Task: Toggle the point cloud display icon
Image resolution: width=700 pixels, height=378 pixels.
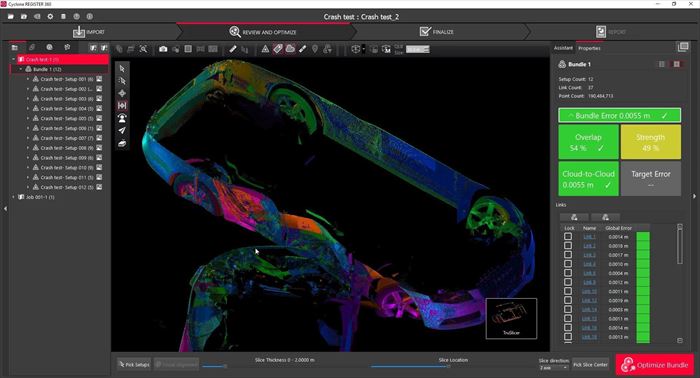Action: coord(290,49)
